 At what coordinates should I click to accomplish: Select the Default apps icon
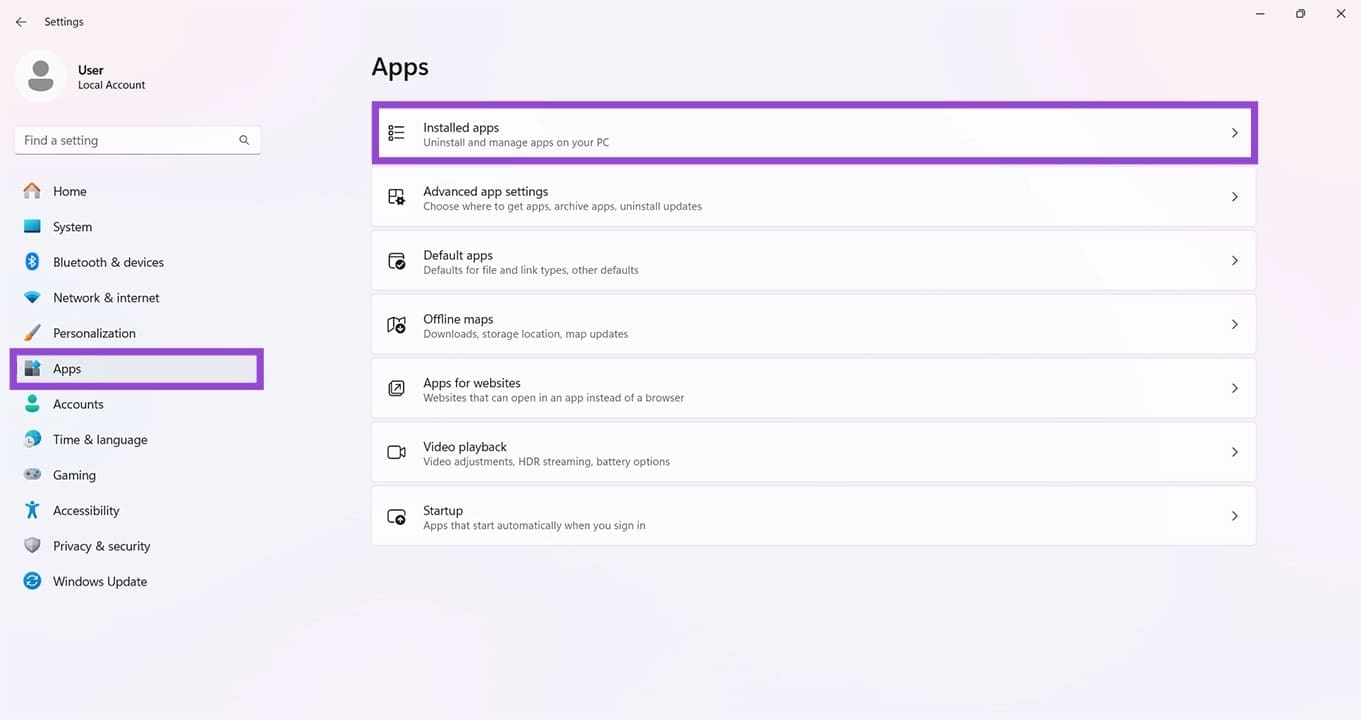pyautogui.click(x=396, y=261)
